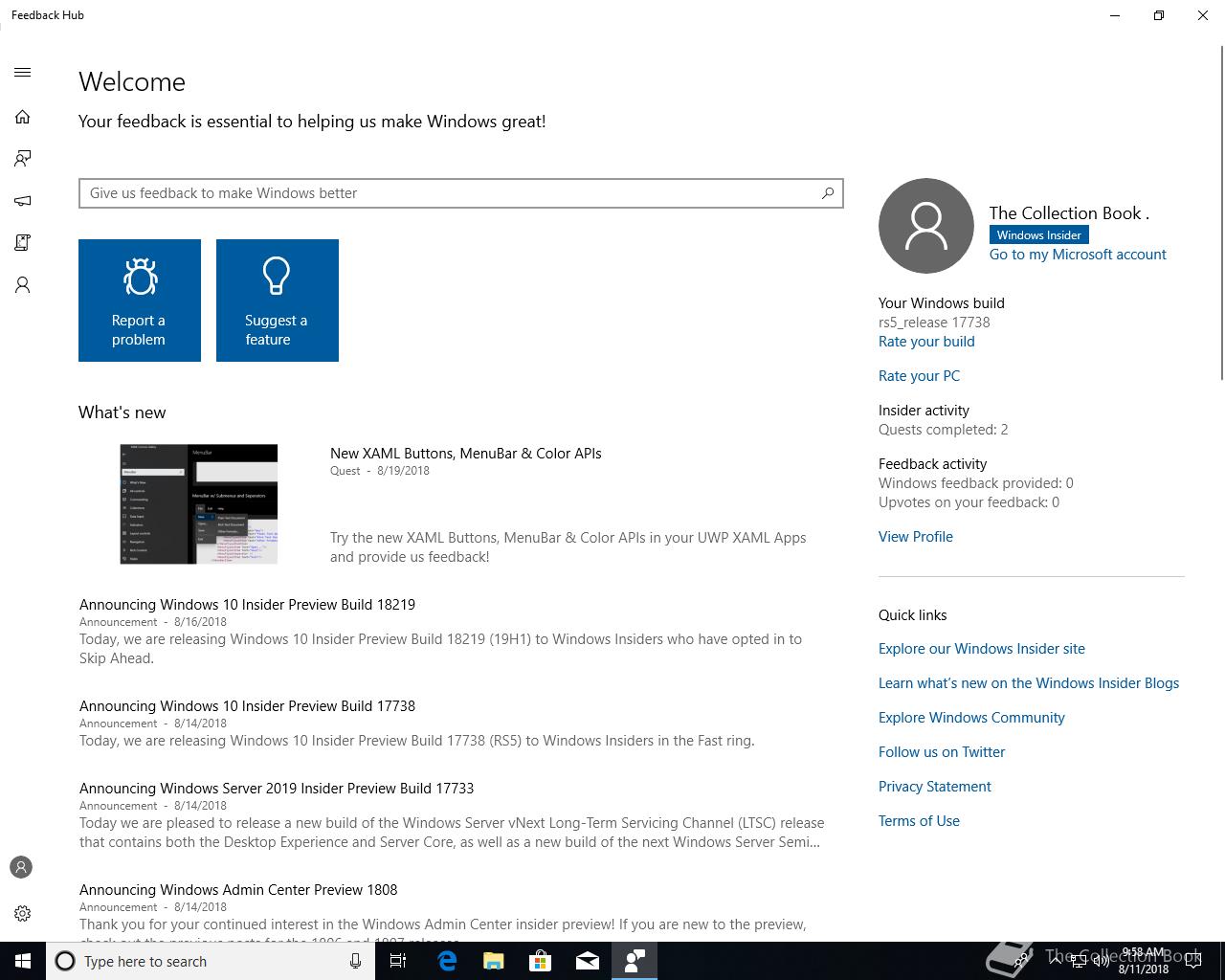The height and width of the screenshot is (980, 1225).
Task: Click the Suggest a feature tile
Action: click(278, 301)
